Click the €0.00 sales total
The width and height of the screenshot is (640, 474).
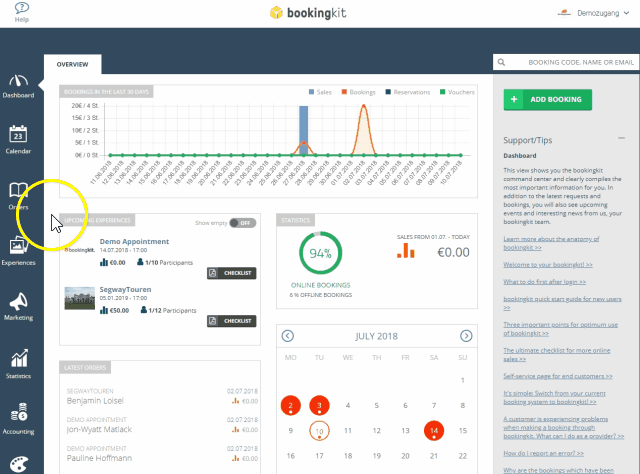453,252
